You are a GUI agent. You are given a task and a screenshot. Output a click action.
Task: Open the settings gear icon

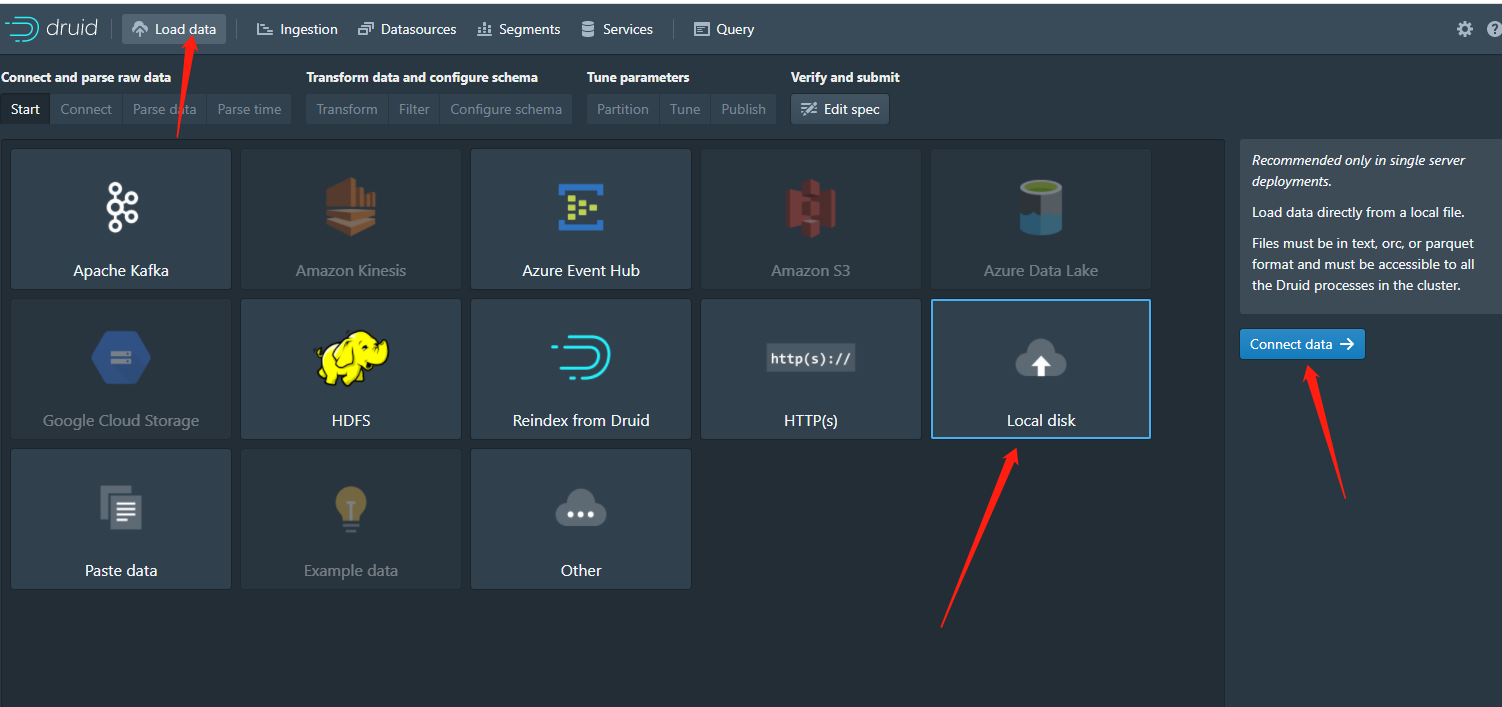1464,29
